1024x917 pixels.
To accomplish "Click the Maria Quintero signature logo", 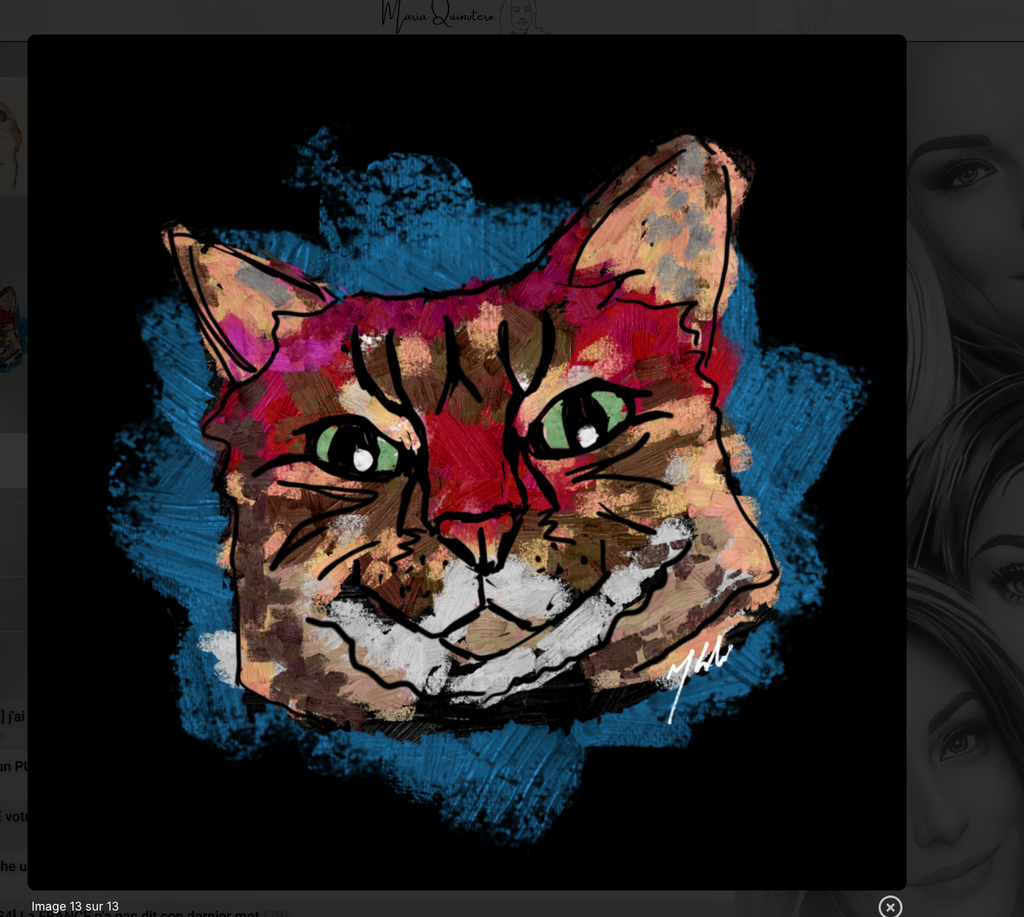I will click(438, 16).
